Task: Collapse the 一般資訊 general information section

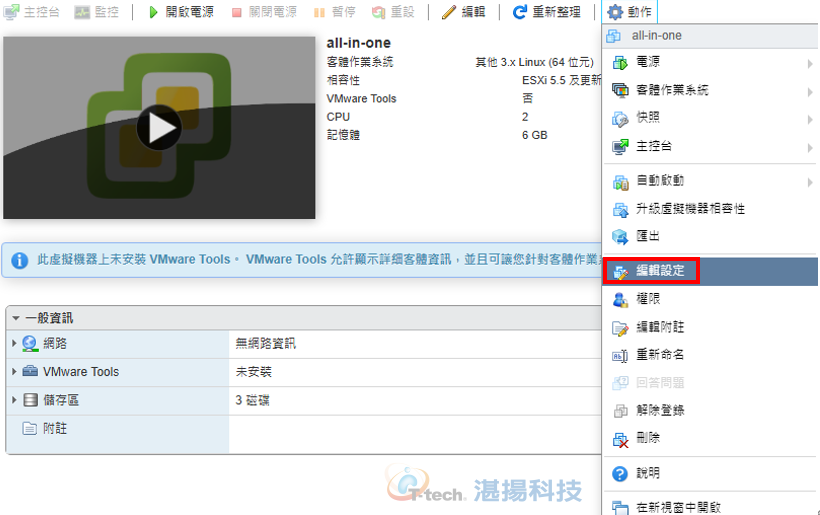Action: 16,318
